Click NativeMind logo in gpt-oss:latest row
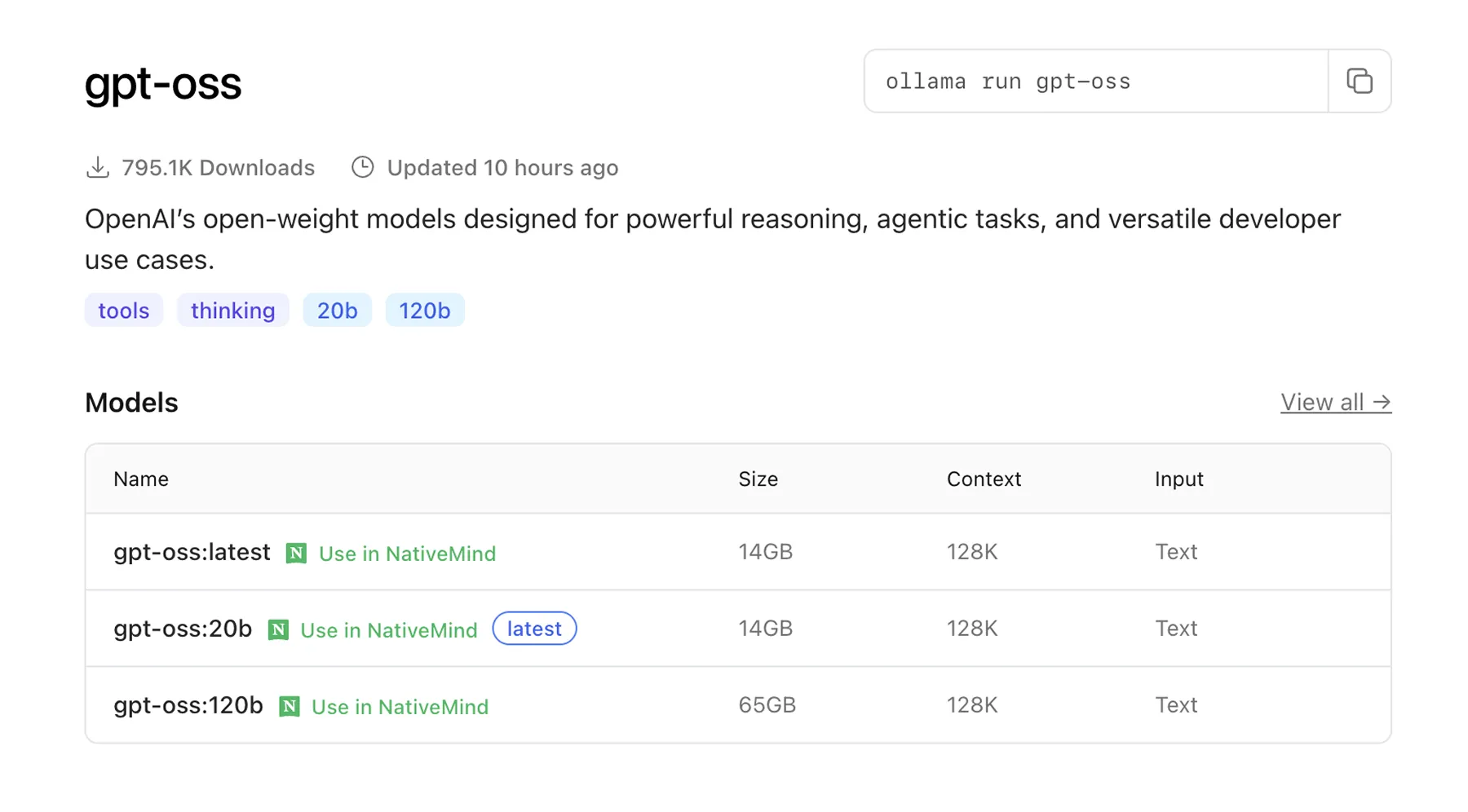Screen dimensions: 1468x812 coord(296,554)
